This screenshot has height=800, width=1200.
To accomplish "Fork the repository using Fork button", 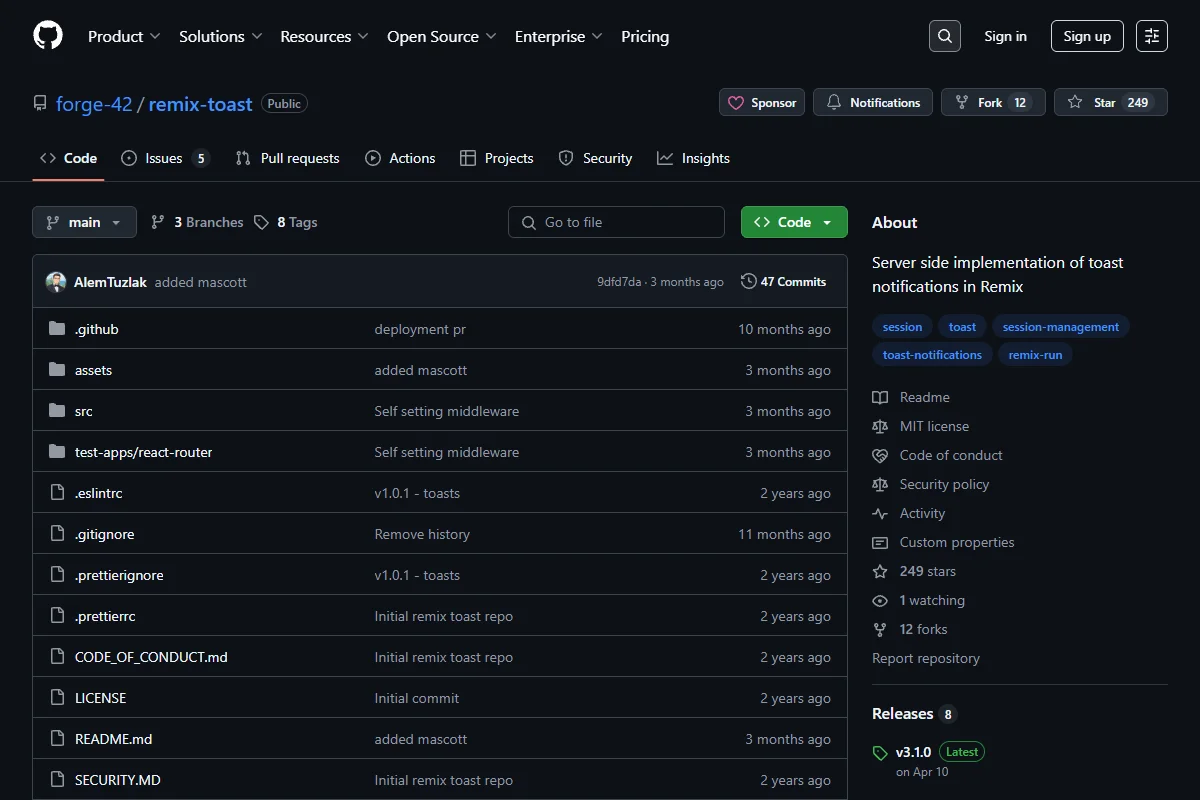I will click(993, 102).
